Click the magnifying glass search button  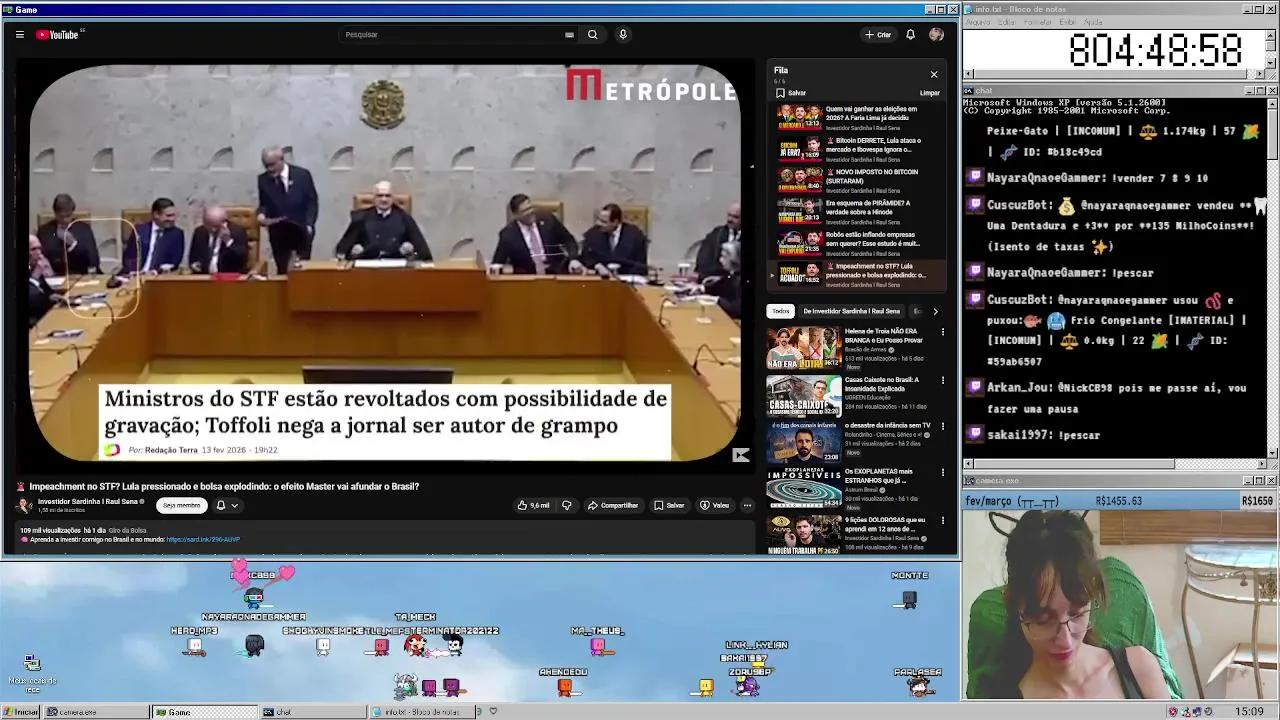coord(593,34)
